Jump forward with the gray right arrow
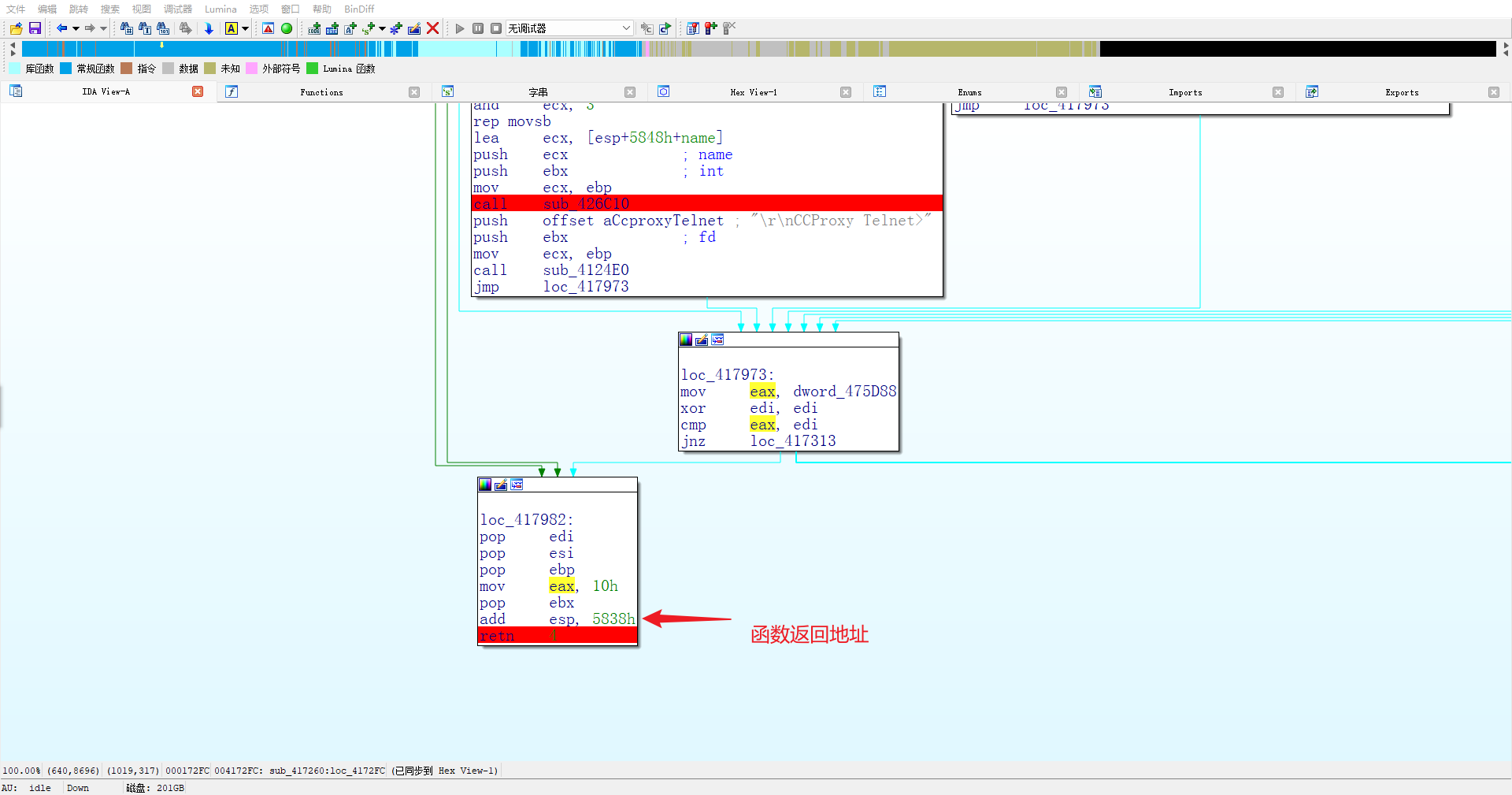This screenshot has height=795, width=1512. [x=90, y=28]
